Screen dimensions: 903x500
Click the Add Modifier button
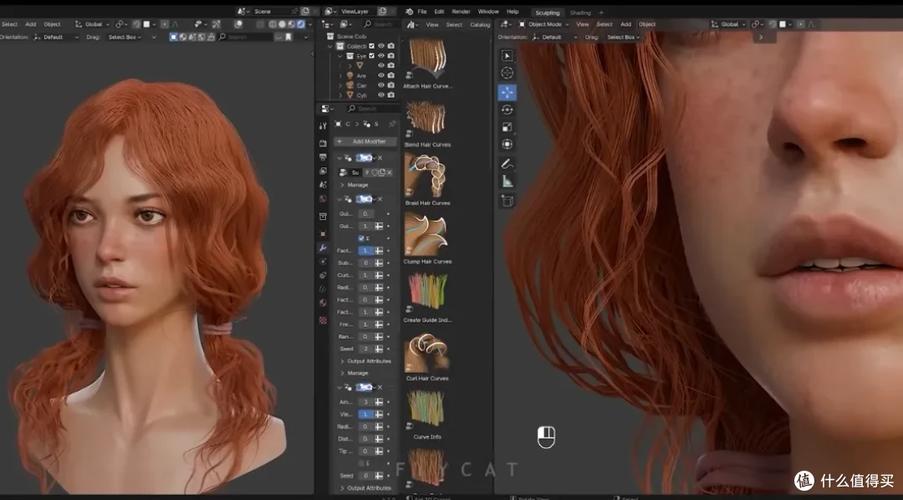tap(366, 141)
